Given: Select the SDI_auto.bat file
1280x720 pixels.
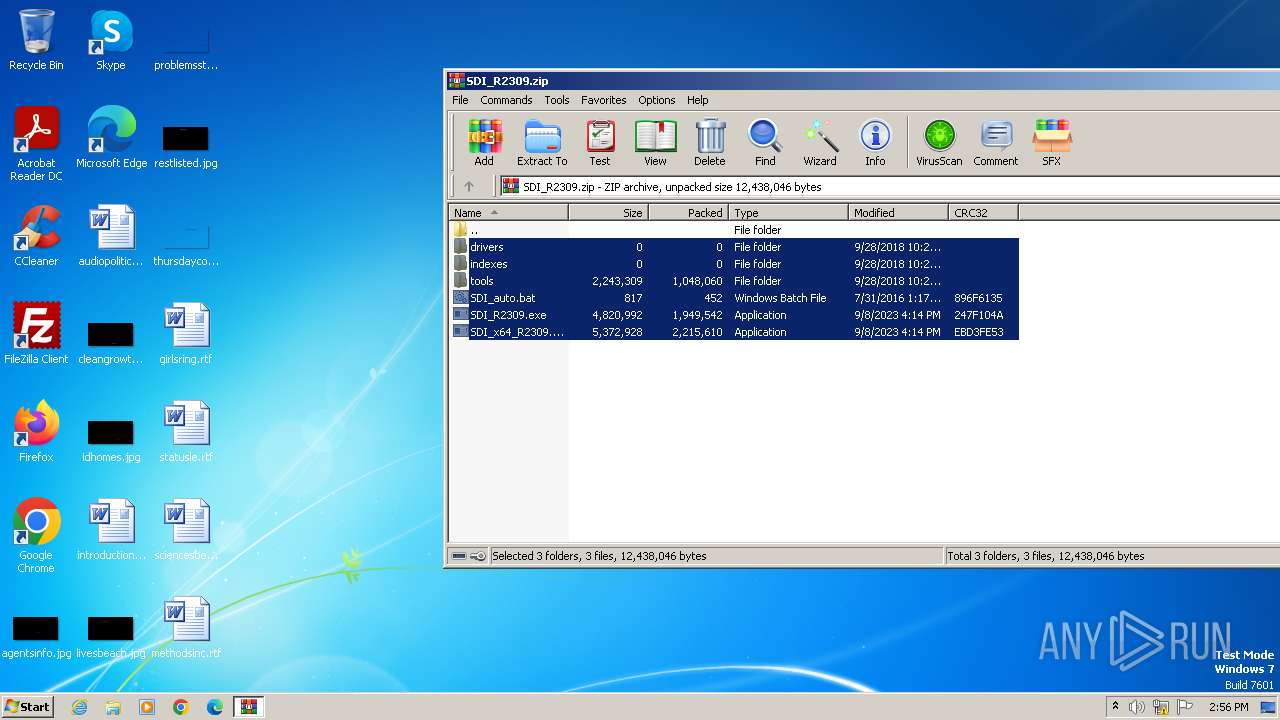Looking at the screenshot, I should click(x=734, y=298).
